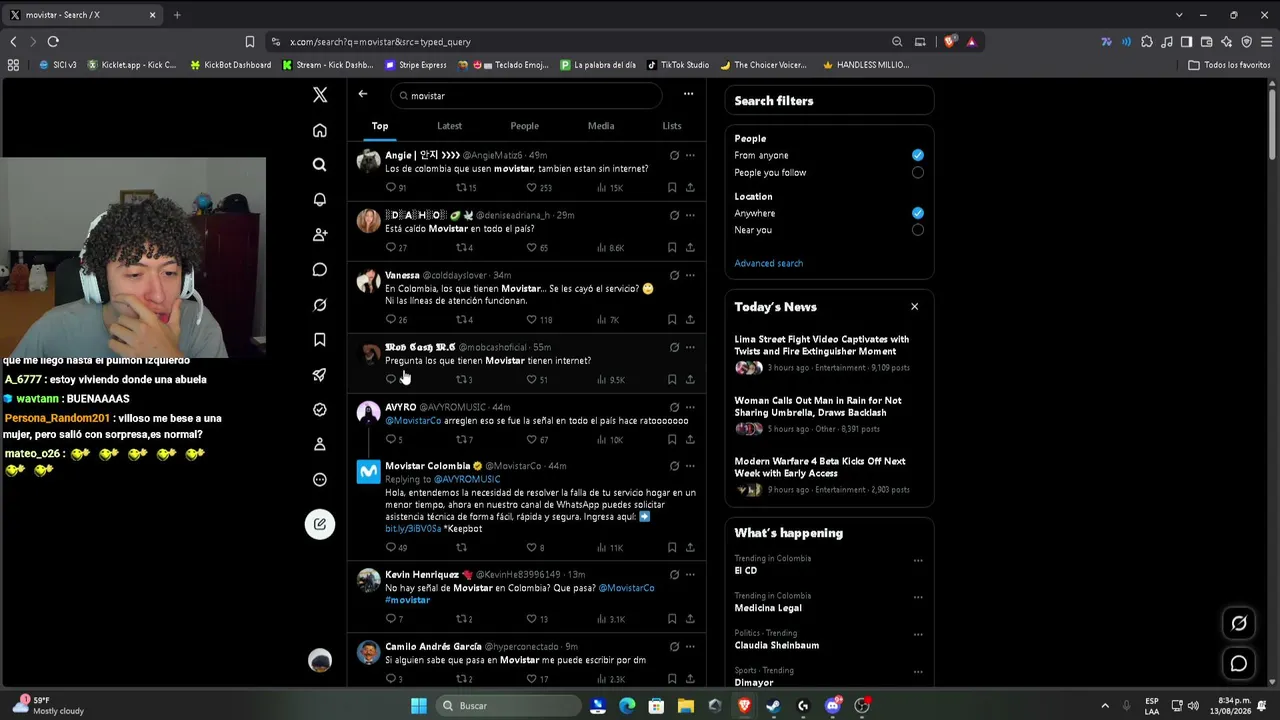
Task: Select the Near you location option
Action: coord(918,230)
